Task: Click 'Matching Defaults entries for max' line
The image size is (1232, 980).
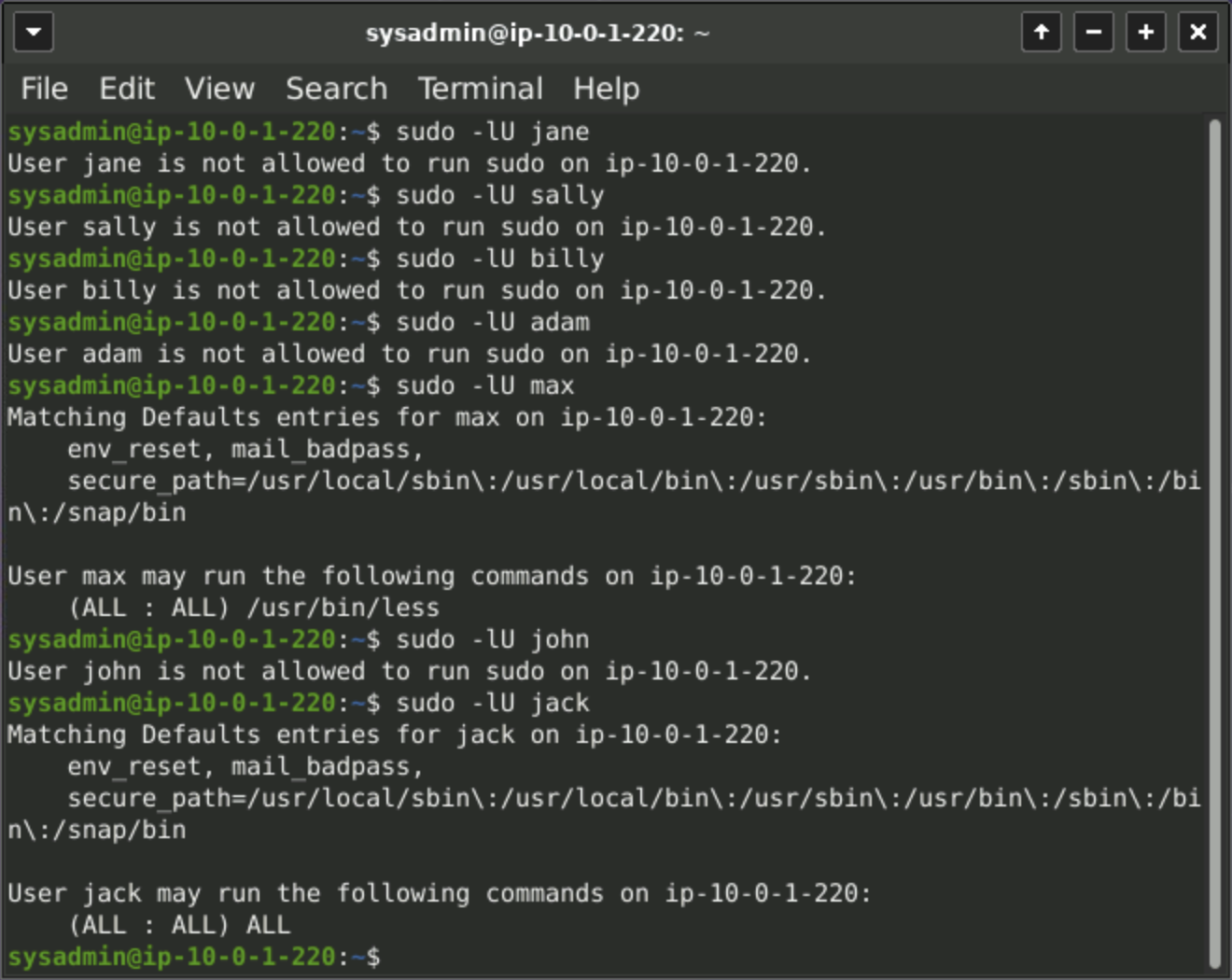Action: pyautogui.click(x=387, y=417)
